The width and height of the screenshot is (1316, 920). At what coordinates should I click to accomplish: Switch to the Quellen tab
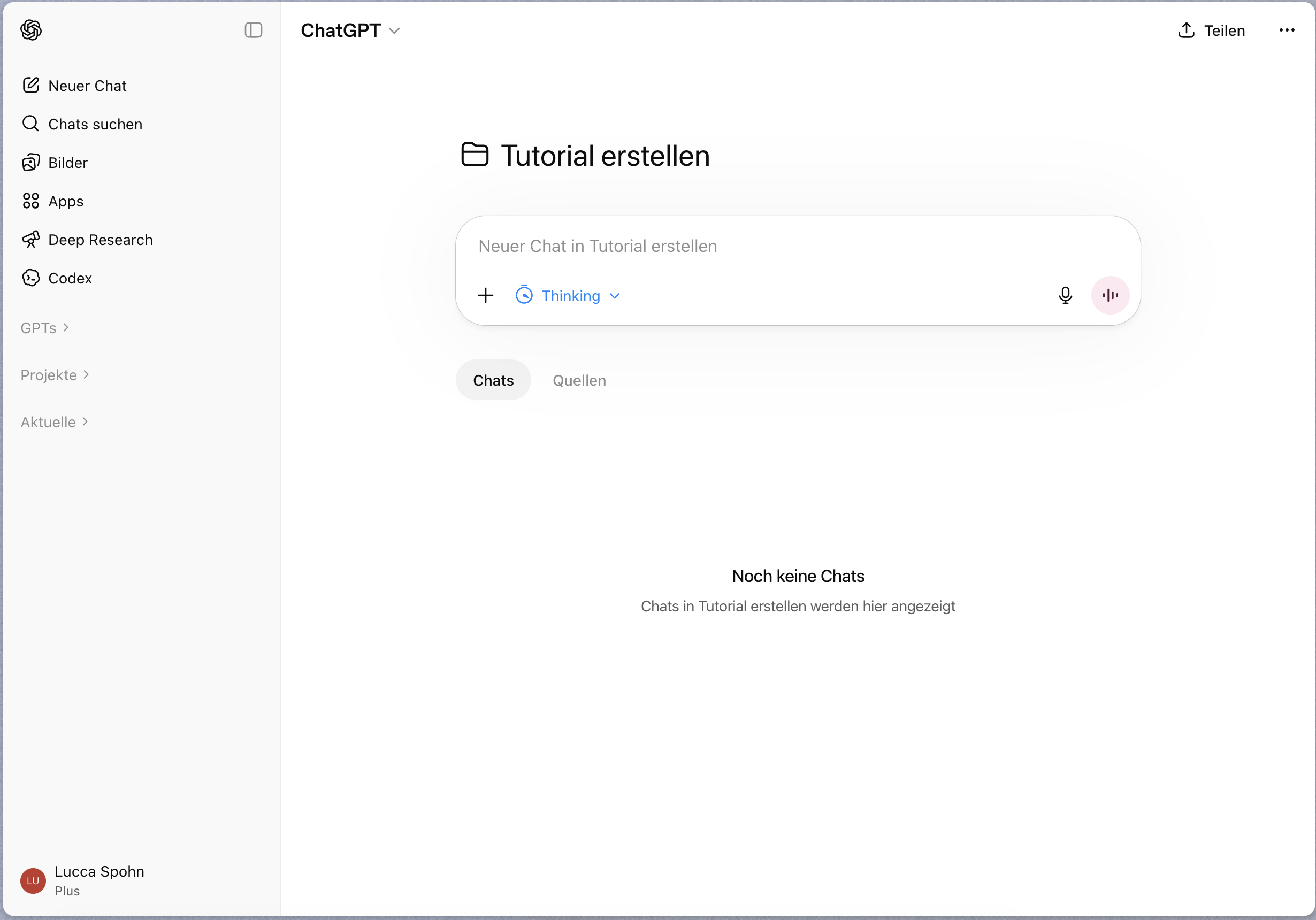pos(579,380)
